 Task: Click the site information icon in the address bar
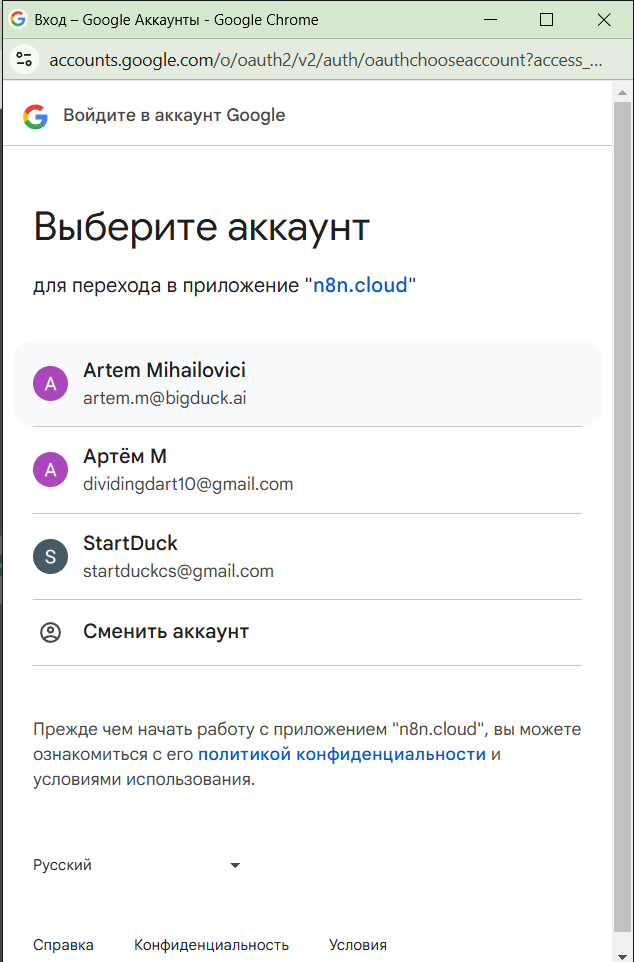(25, 60)
